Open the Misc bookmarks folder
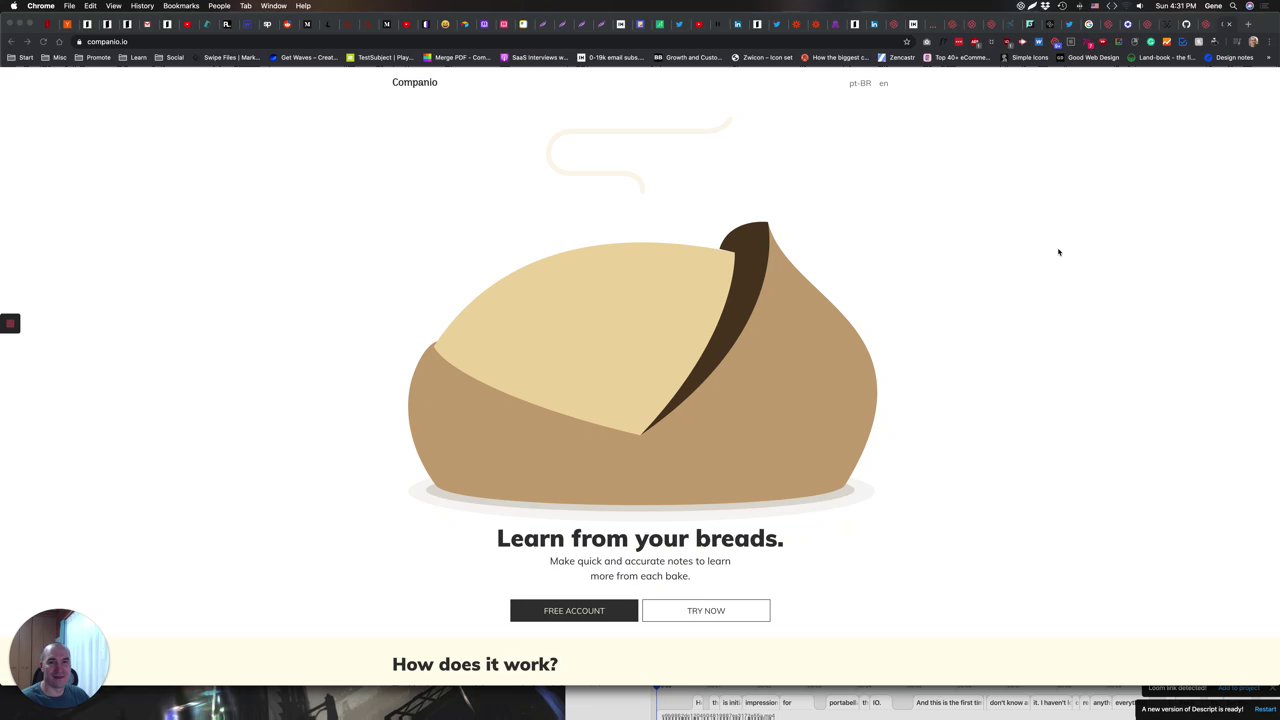 (53, 58)
